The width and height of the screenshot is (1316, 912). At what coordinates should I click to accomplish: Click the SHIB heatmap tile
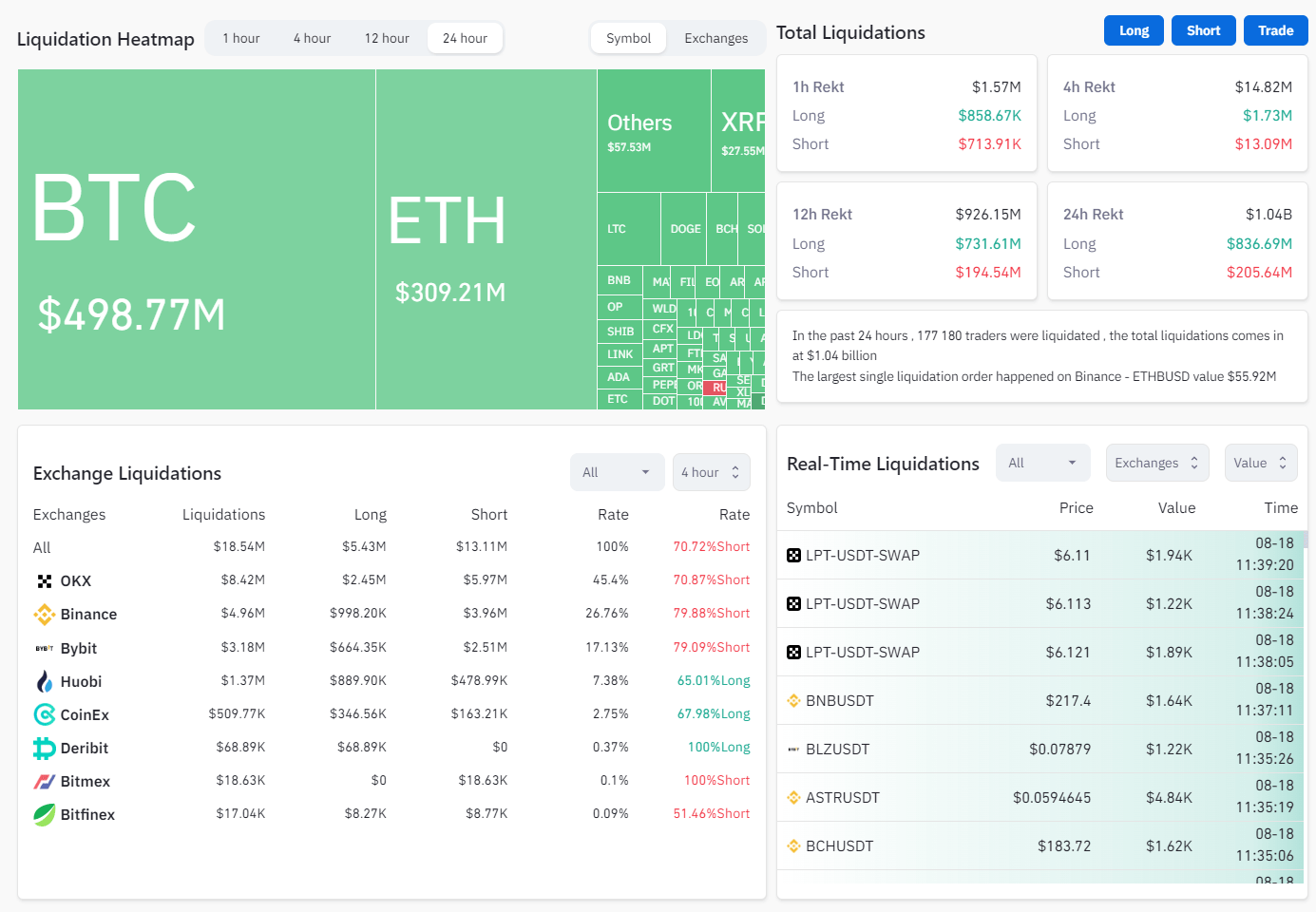click(x=620, y=332)
